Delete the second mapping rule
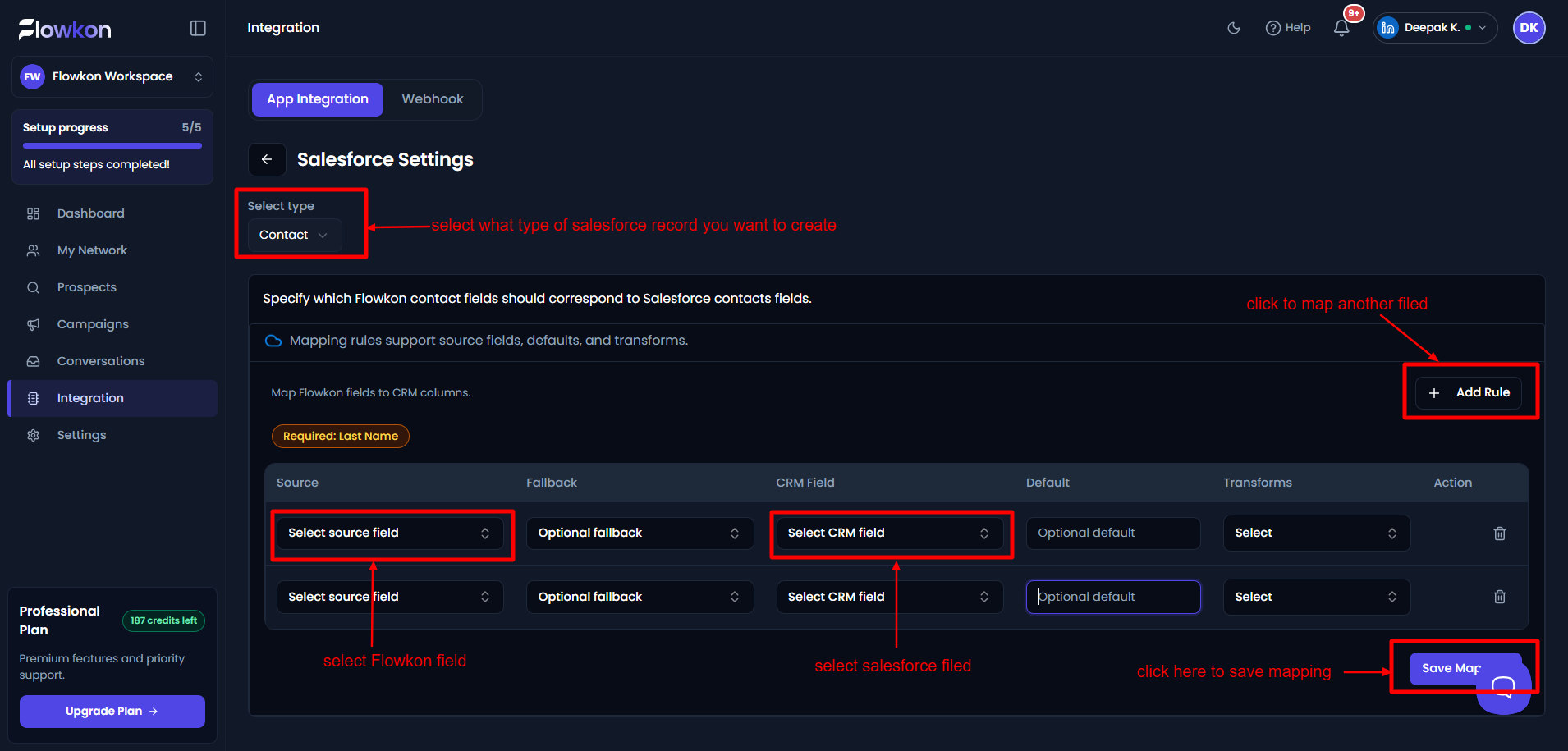Viewport: 1568px width, 751px height. (x=1499, y=597)
